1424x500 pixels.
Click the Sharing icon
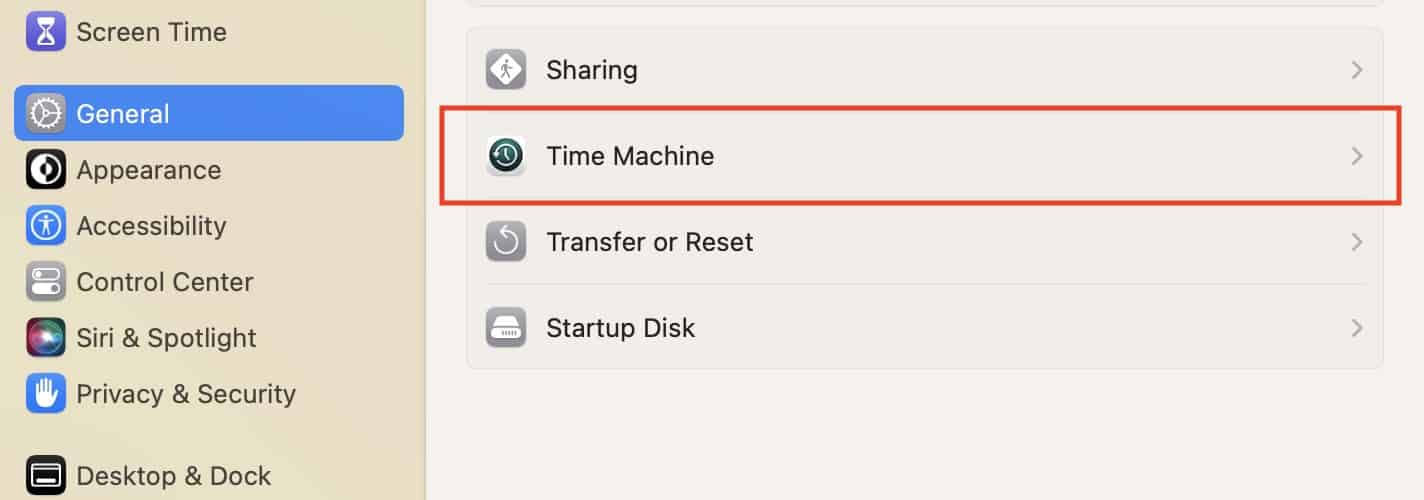tap(506, 70)
